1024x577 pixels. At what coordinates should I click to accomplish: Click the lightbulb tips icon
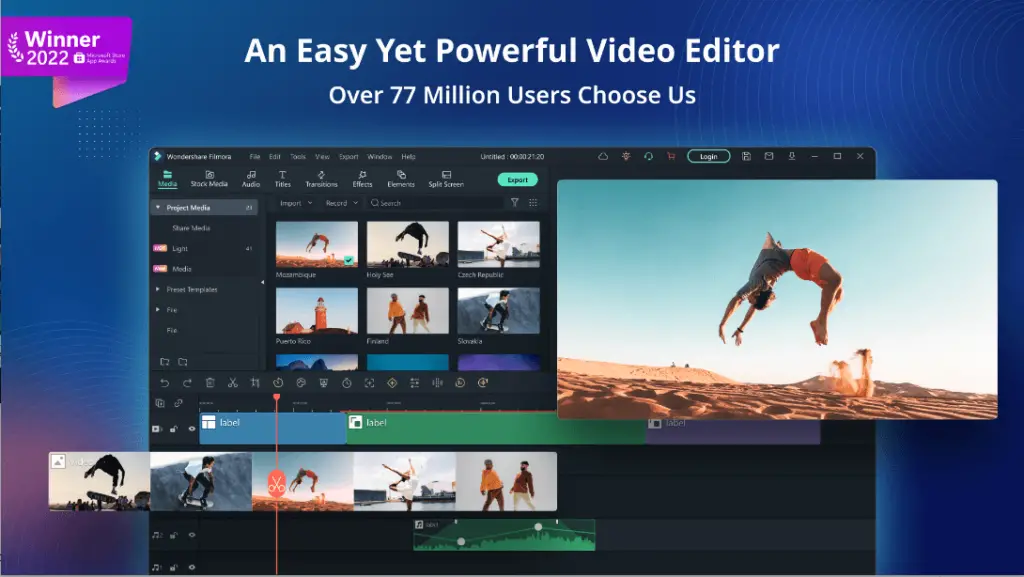pyautogui.click(x=626, y=157)
